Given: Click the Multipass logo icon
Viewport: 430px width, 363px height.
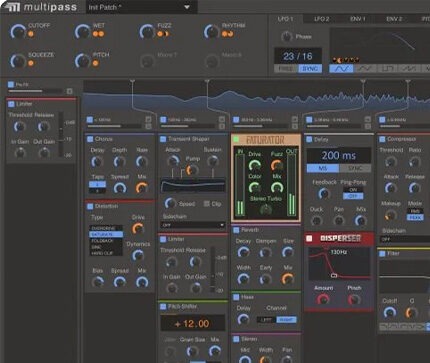Looking at the screenshot, I should pos(12,7).
